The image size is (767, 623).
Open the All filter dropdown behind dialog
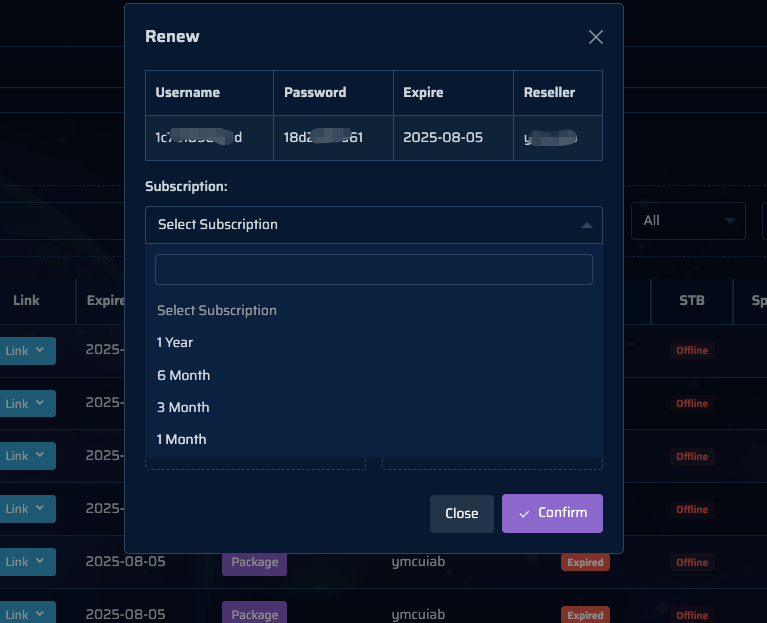(x=688, y=221)
